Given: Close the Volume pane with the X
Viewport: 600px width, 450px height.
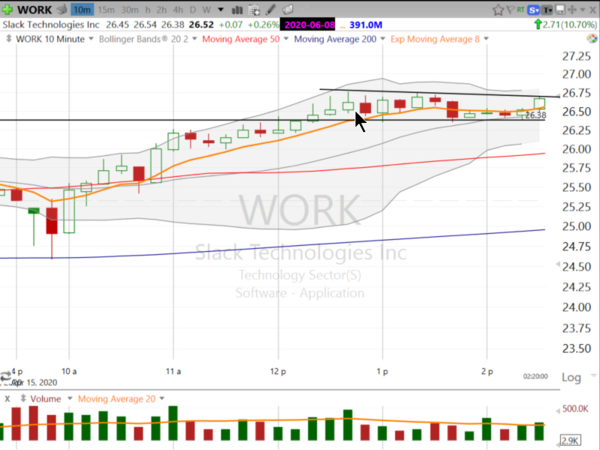Looking at the screenshot, I should click(x=7, y=399).
